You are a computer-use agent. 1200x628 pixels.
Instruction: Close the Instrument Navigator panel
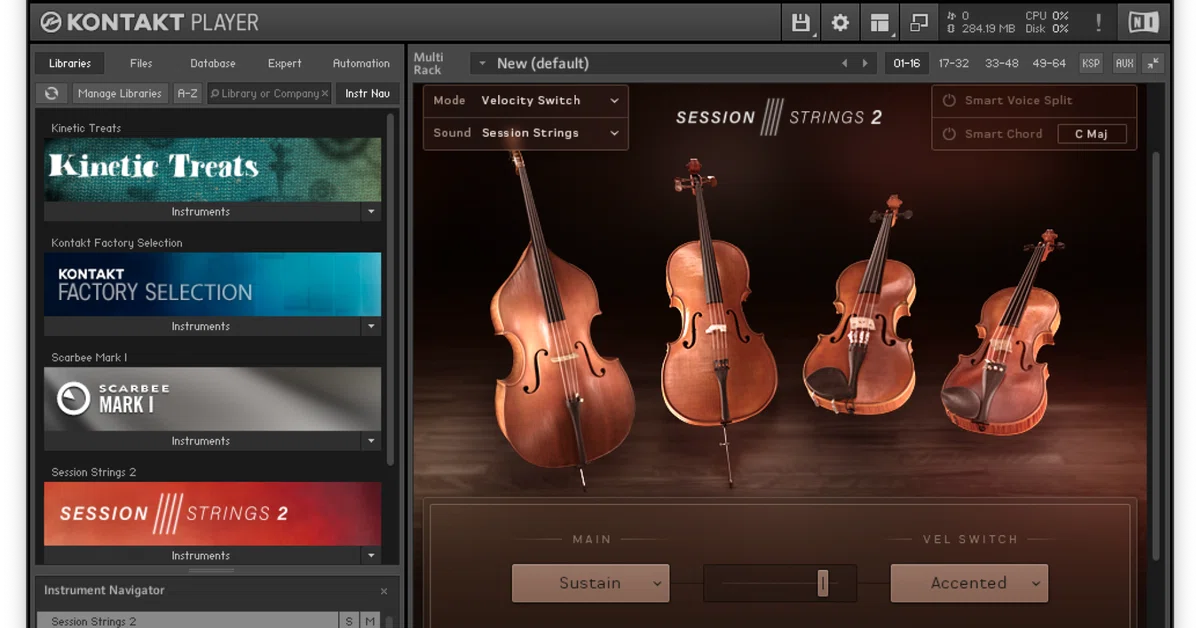tap(384, 591)
